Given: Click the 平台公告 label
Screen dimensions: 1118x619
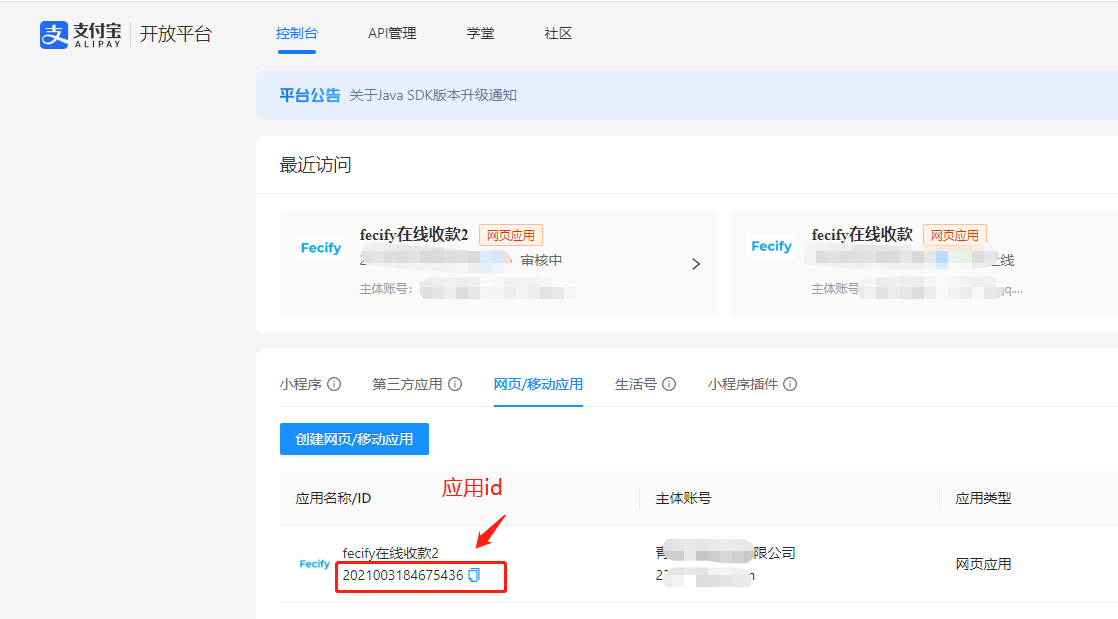Looking at the screenshot, I should [309, 96].
